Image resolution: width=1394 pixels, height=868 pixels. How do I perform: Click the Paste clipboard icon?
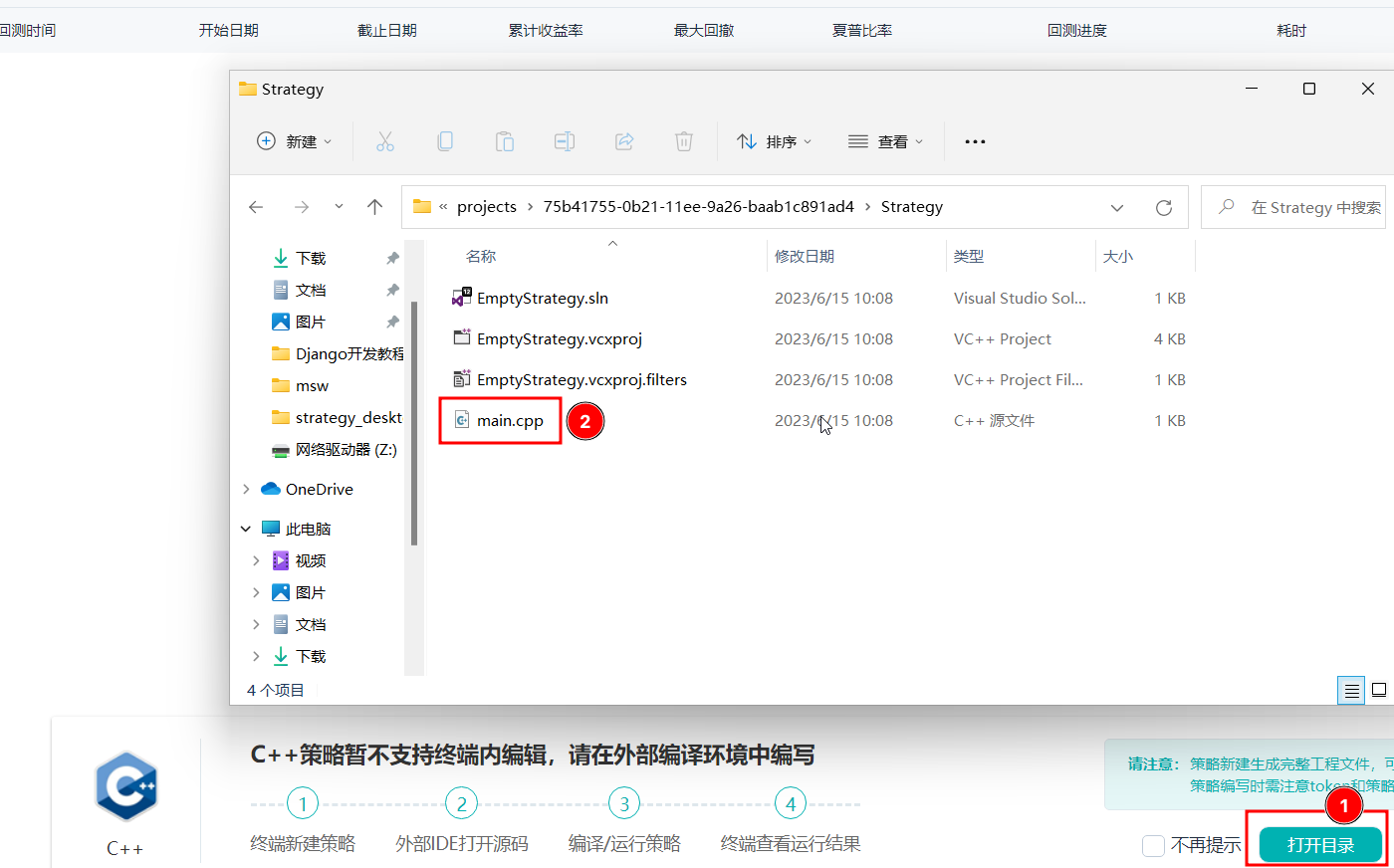pyautogui.click(x=505, y=141)
